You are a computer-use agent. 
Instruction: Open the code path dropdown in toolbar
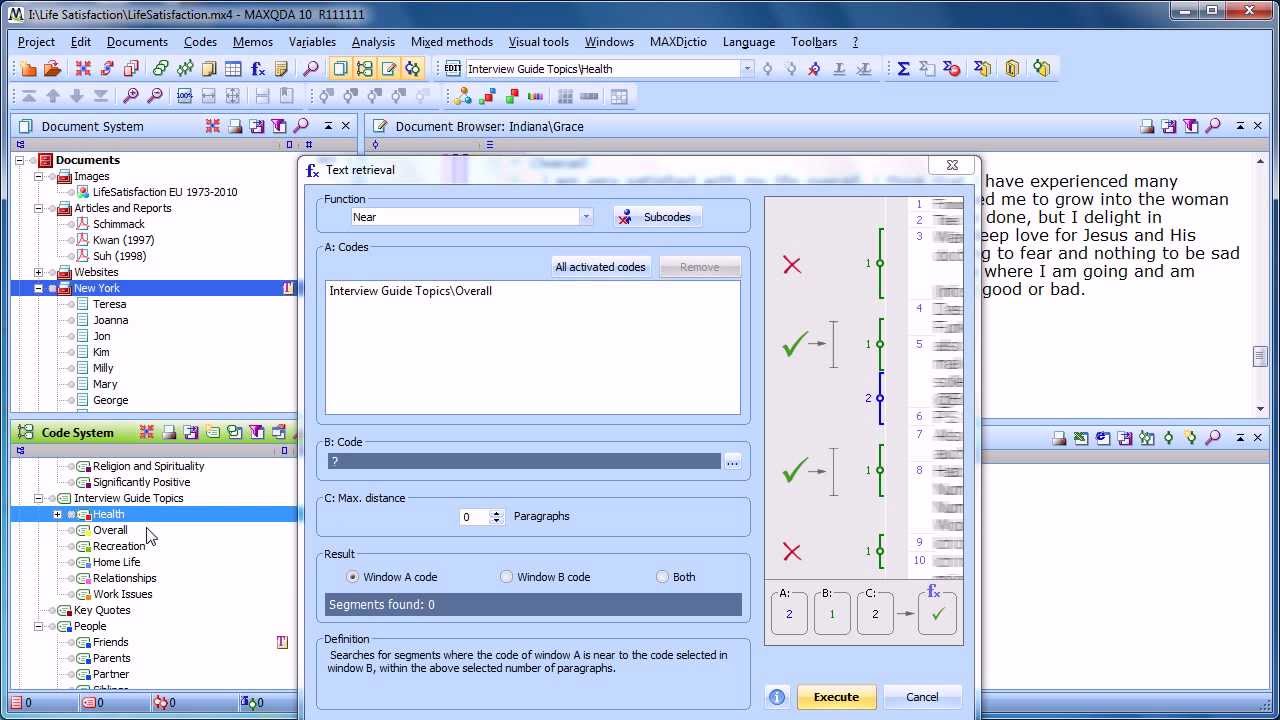747,69
